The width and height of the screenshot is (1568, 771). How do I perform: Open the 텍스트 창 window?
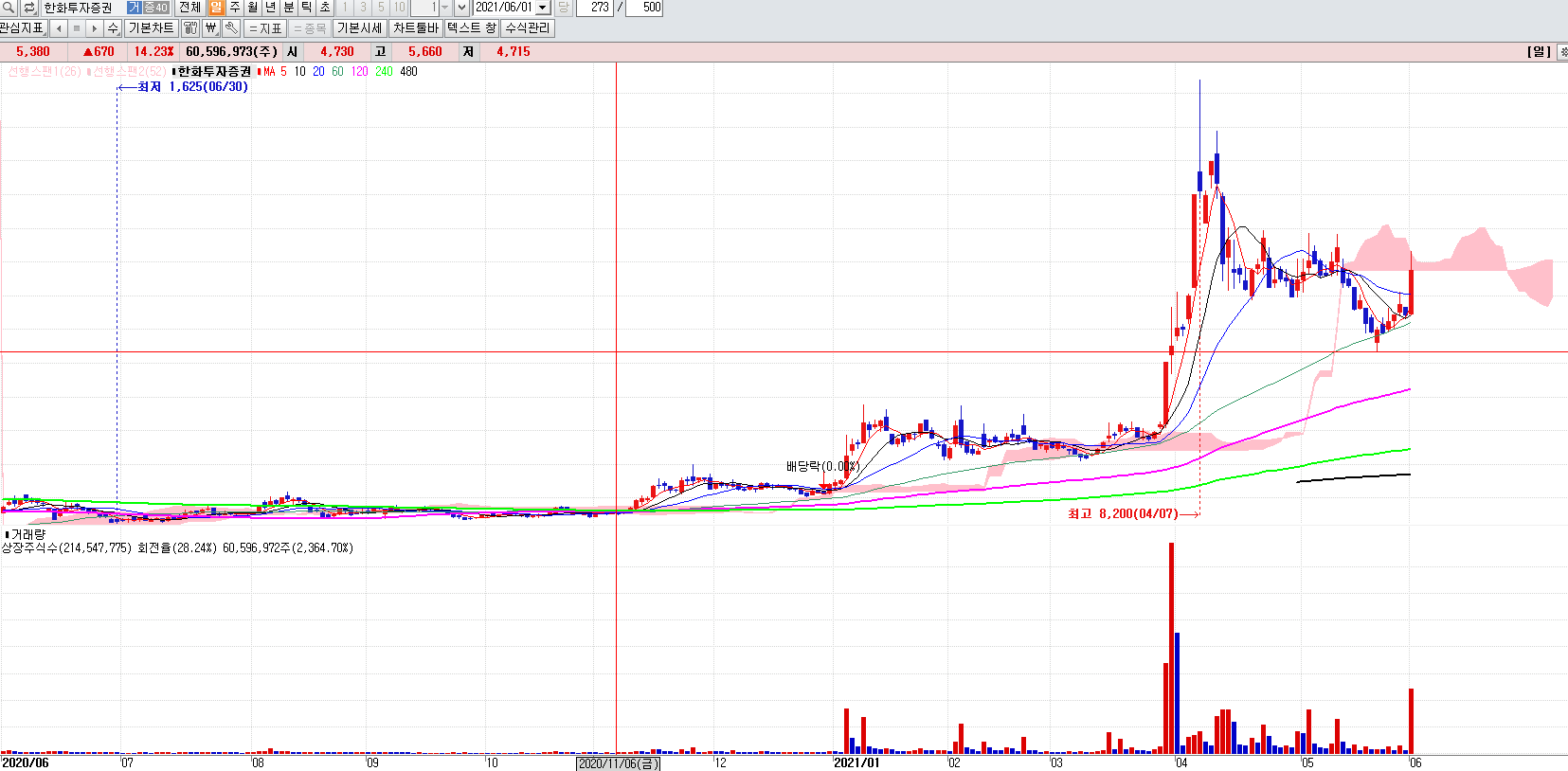coord(472,28)
